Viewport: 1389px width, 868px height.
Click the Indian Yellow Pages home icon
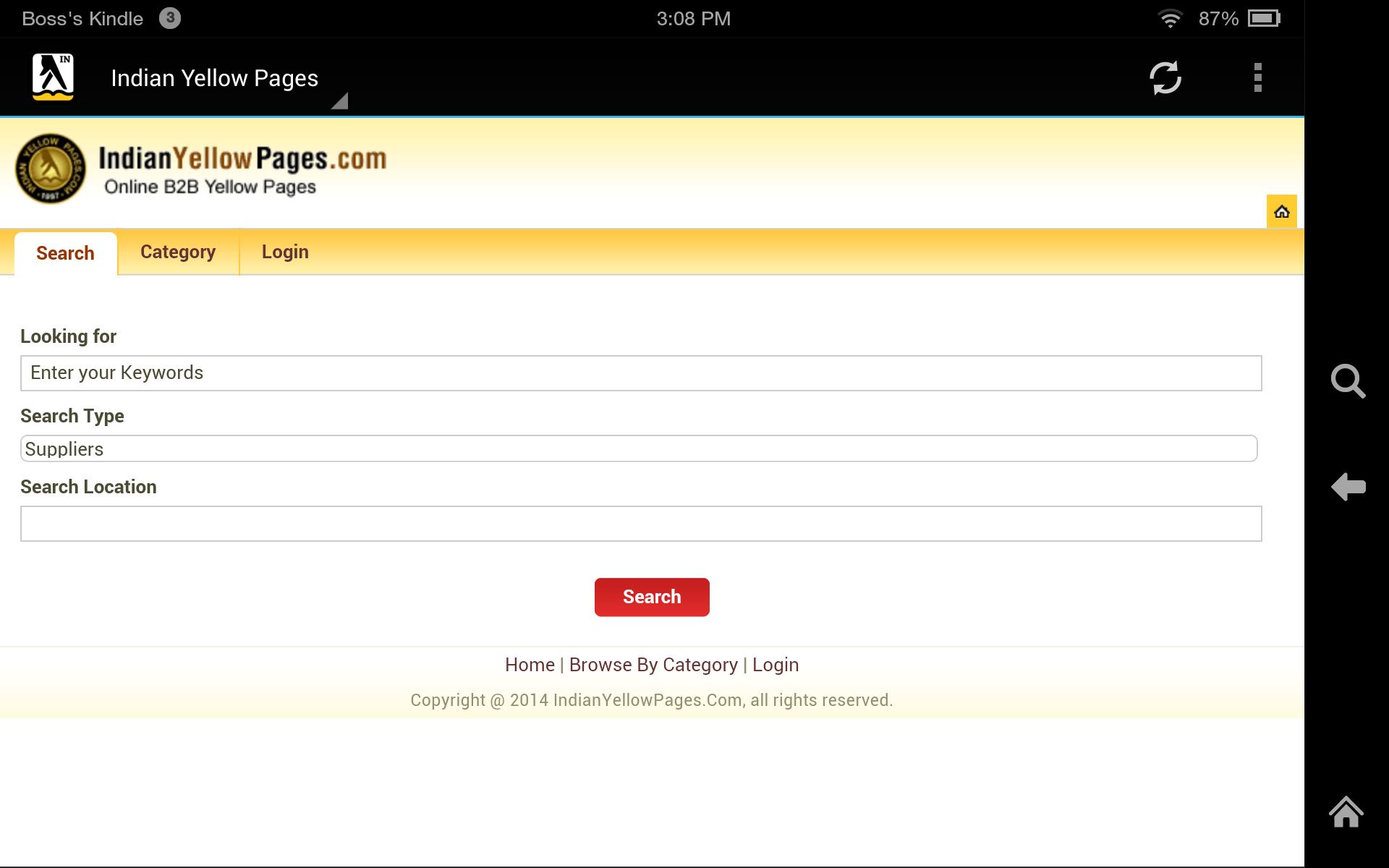click(x=1283, y=211)
